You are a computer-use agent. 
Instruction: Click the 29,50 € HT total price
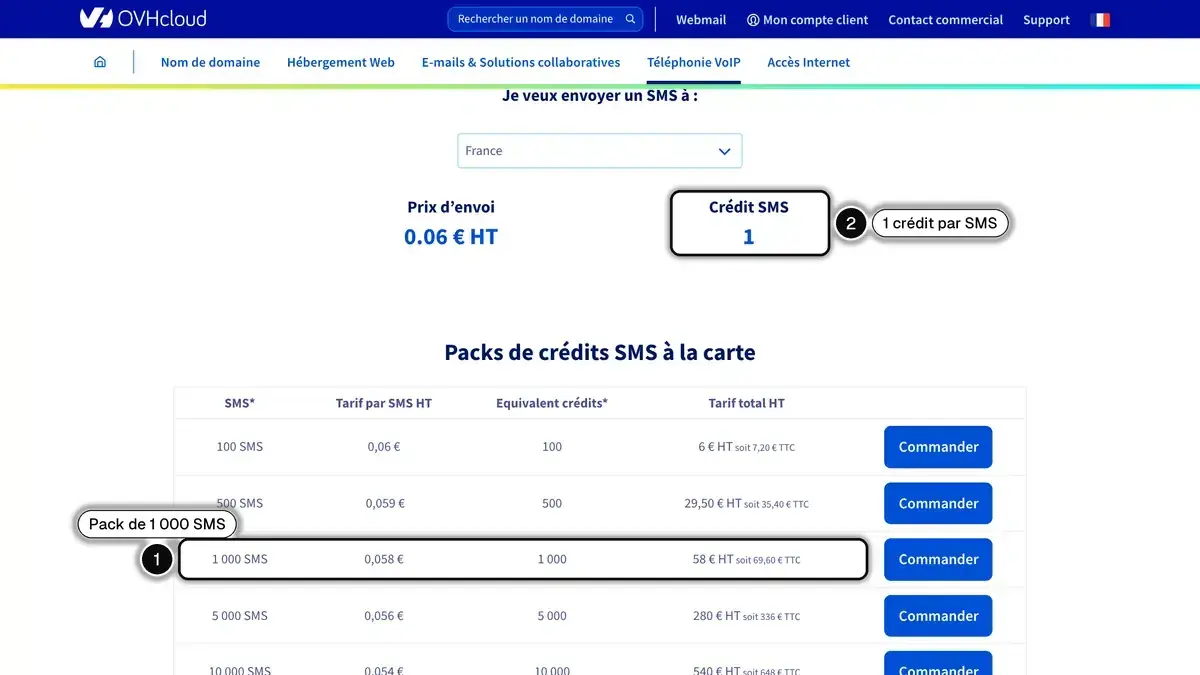point(713,503)
